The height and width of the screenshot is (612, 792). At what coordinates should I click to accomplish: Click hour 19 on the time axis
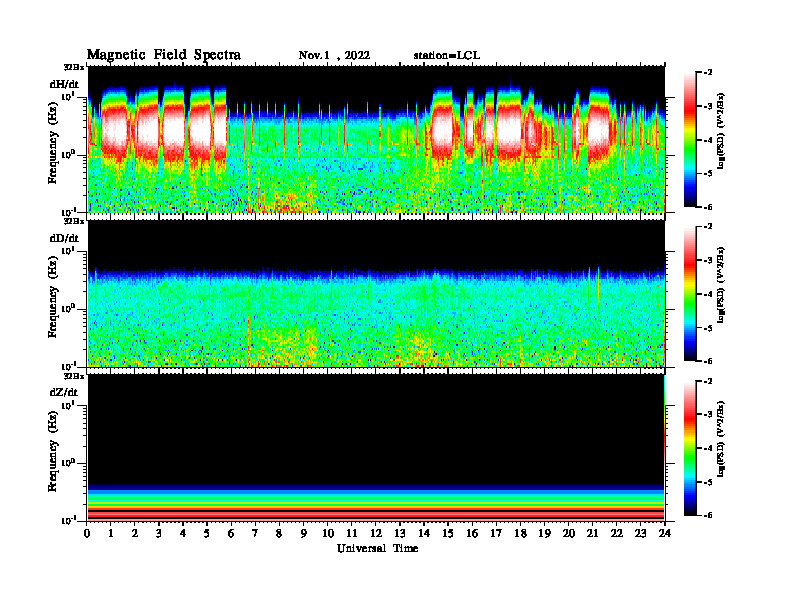tap(544, 533)
